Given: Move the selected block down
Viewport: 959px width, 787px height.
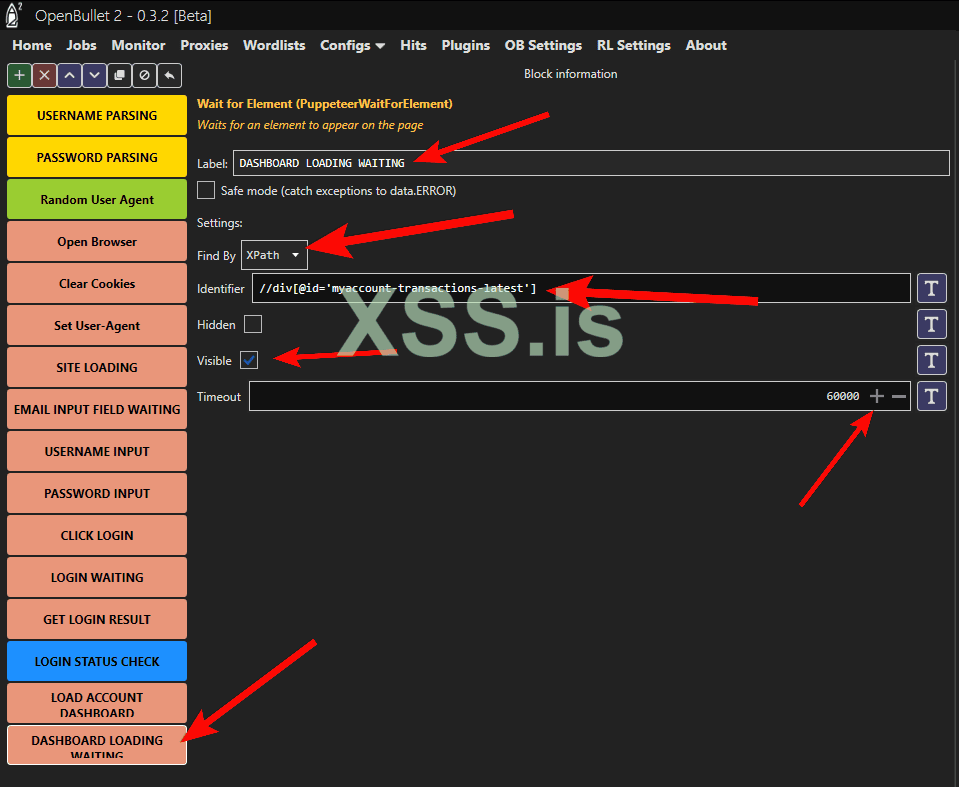Looking at the screenshot, I should tap(94, 76).
